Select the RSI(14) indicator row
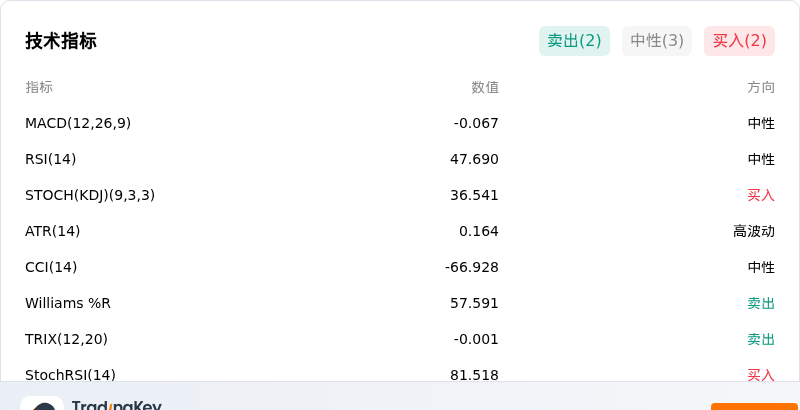 tap(400, 160)
